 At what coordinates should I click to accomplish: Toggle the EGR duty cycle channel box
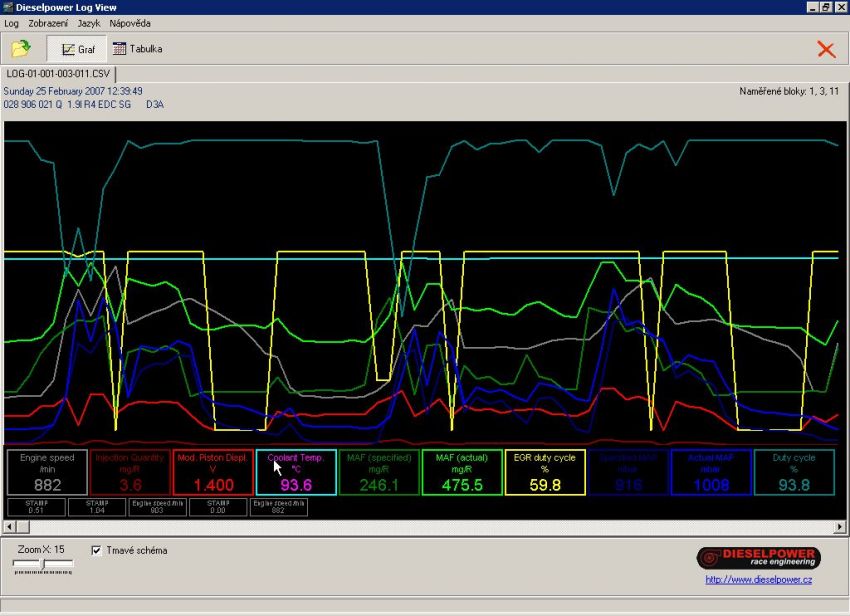(x=547, y=472)
